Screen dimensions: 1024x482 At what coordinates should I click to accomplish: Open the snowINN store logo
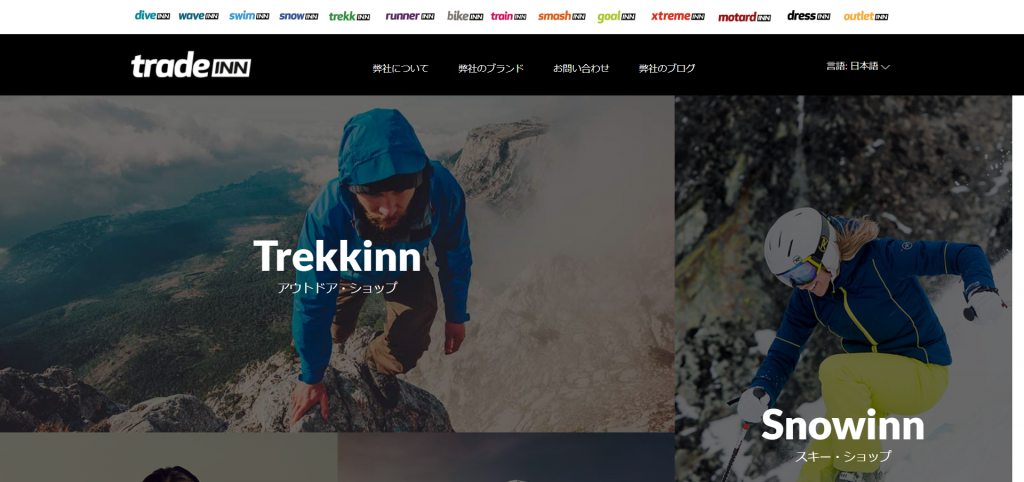tap(298, 16)
